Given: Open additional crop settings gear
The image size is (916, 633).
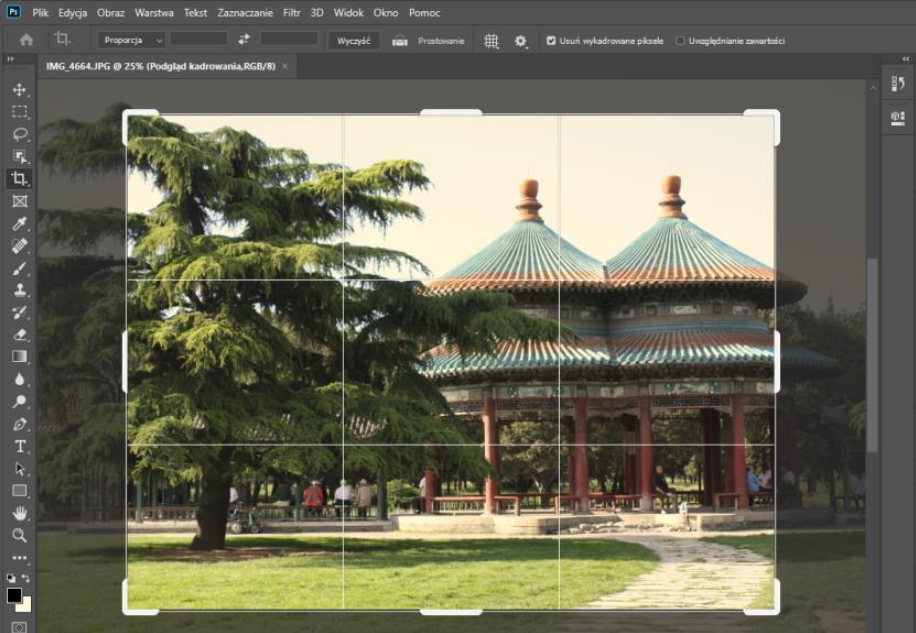Looking at the screenshot, I should (x=520, y=41).
